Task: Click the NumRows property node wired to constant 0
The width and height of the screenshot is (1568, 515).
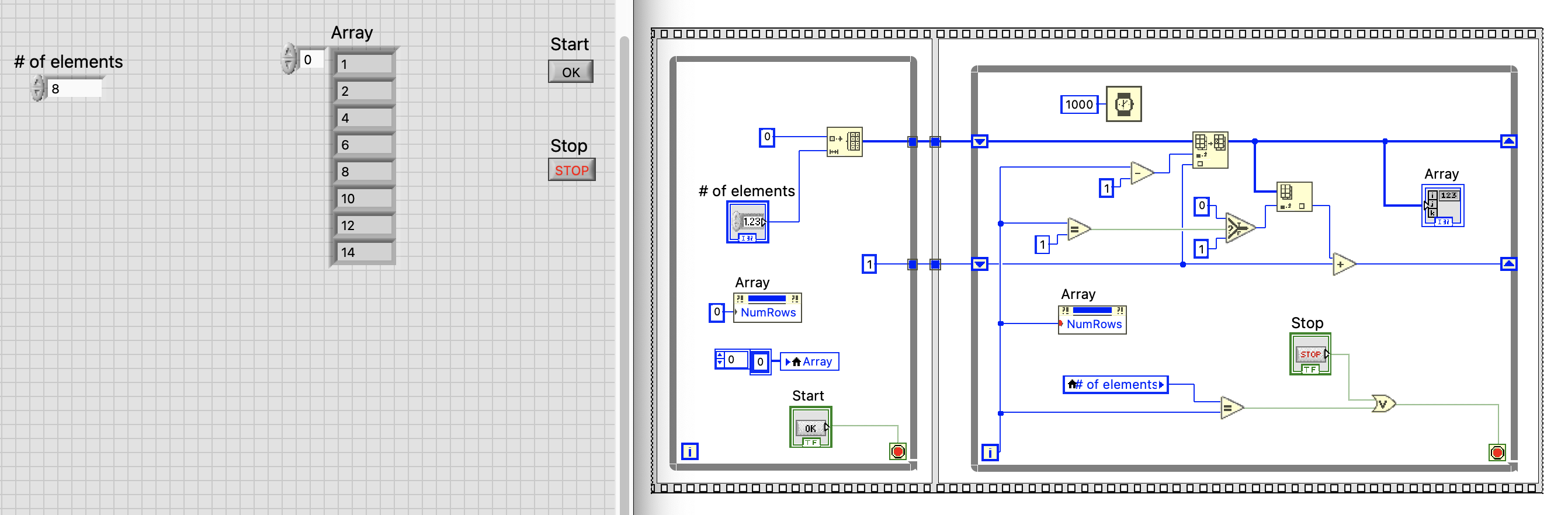Action: [767, 308]
